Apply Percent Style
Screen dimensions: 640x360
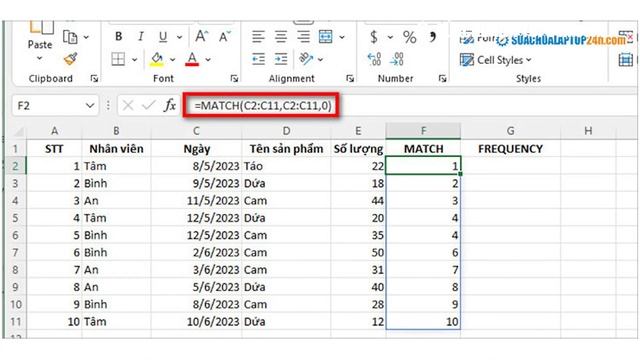pos(409,37)
